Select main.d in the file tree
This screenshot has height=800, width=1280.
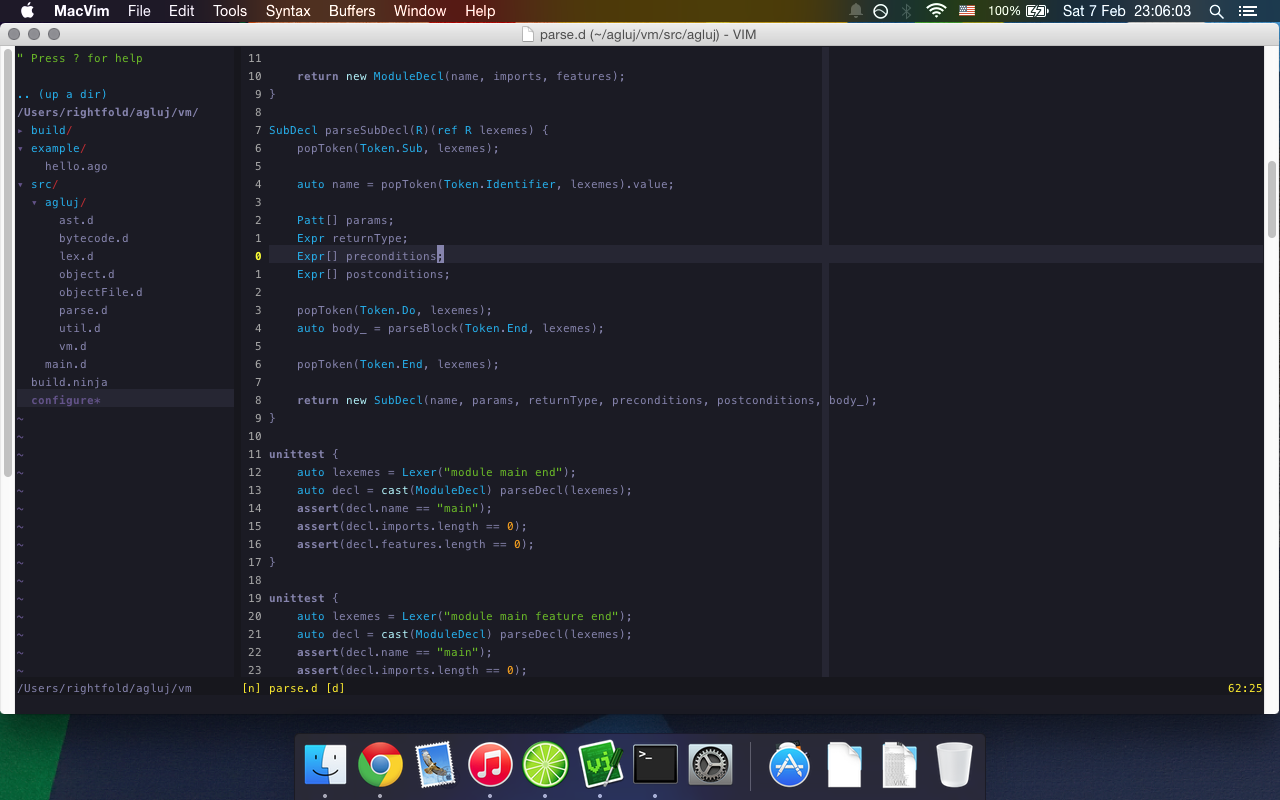(66, 364)
